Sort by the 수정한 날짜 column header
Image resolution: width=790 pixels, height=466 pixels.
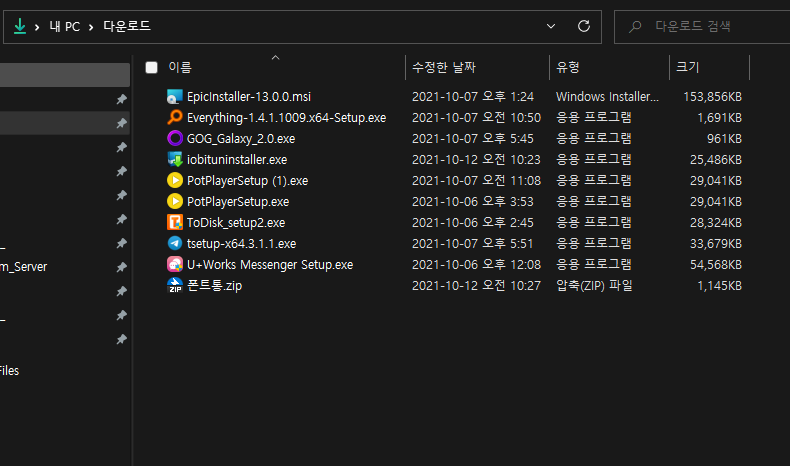point(444,68)
